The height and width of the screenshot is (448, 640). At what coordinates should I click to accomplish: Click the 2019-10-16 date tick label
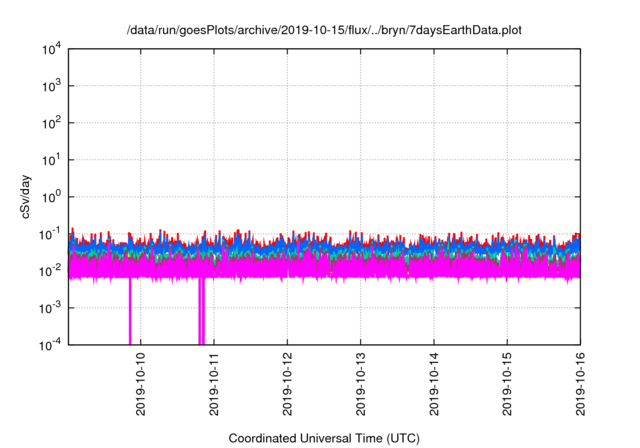coord(580,384)
